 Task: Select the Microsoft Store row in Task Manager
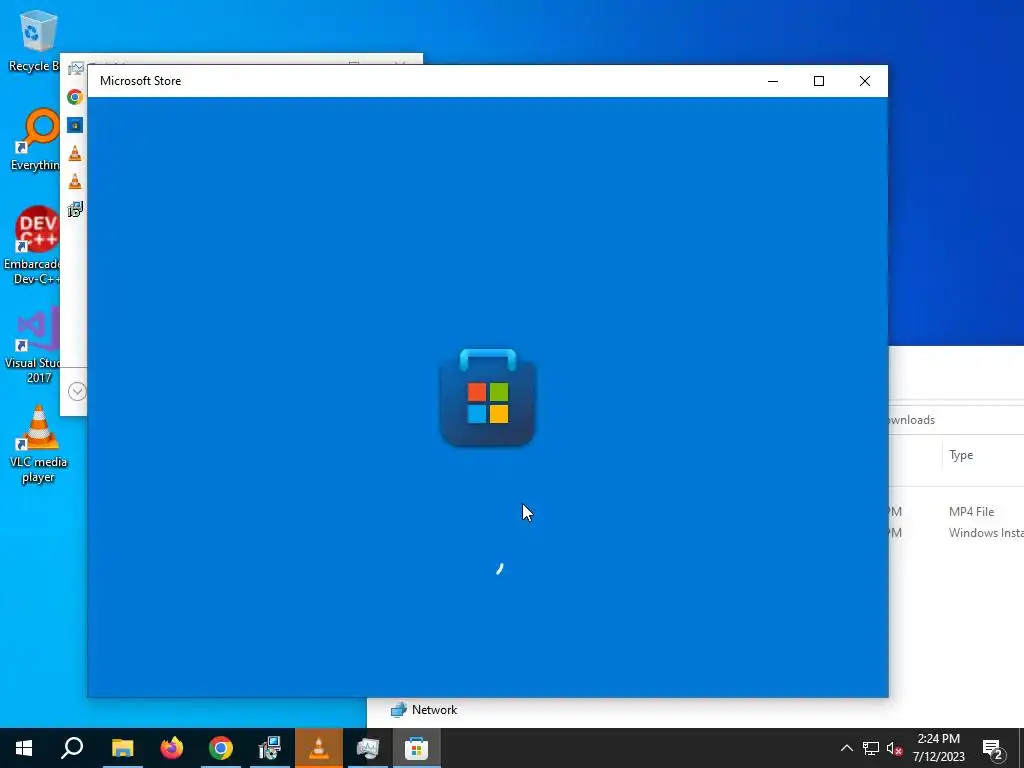[75, 125]
